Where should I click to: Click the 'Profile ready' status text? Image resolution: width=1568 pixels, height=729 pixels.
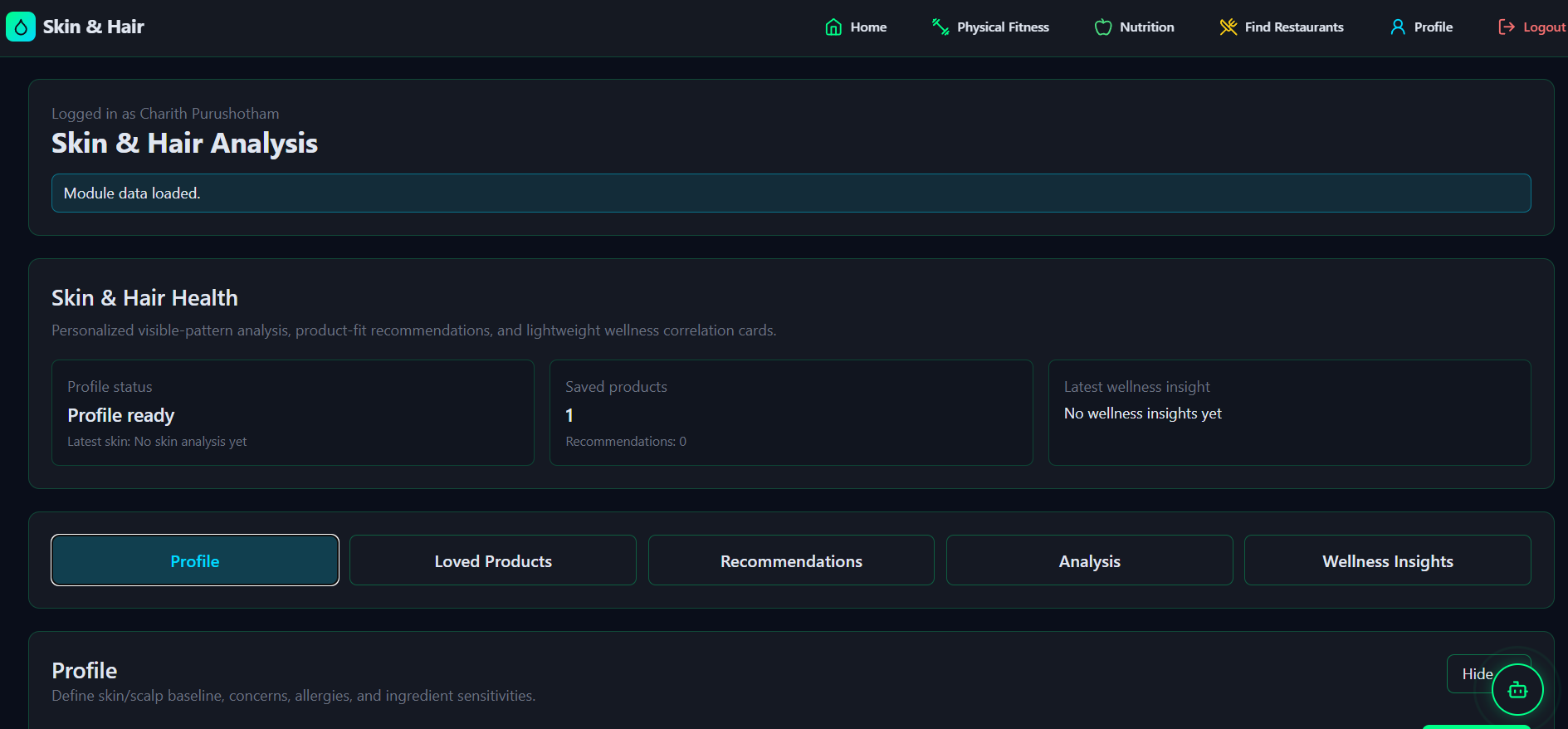click(121, 415)
